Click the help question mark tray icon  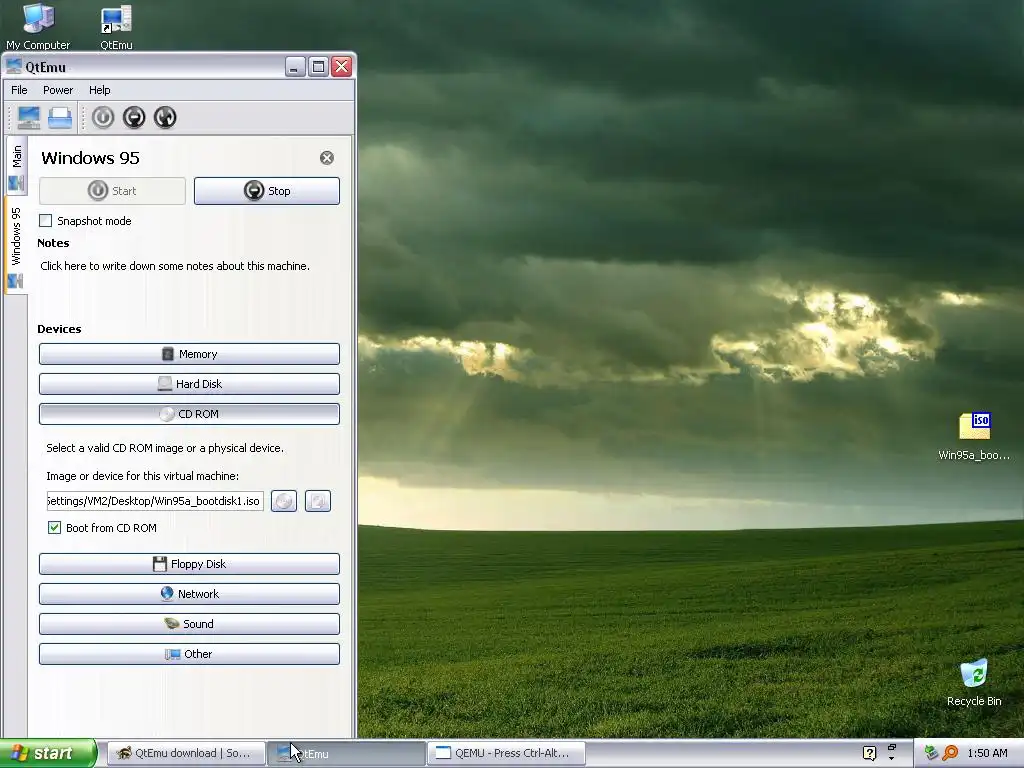(869, 753)
